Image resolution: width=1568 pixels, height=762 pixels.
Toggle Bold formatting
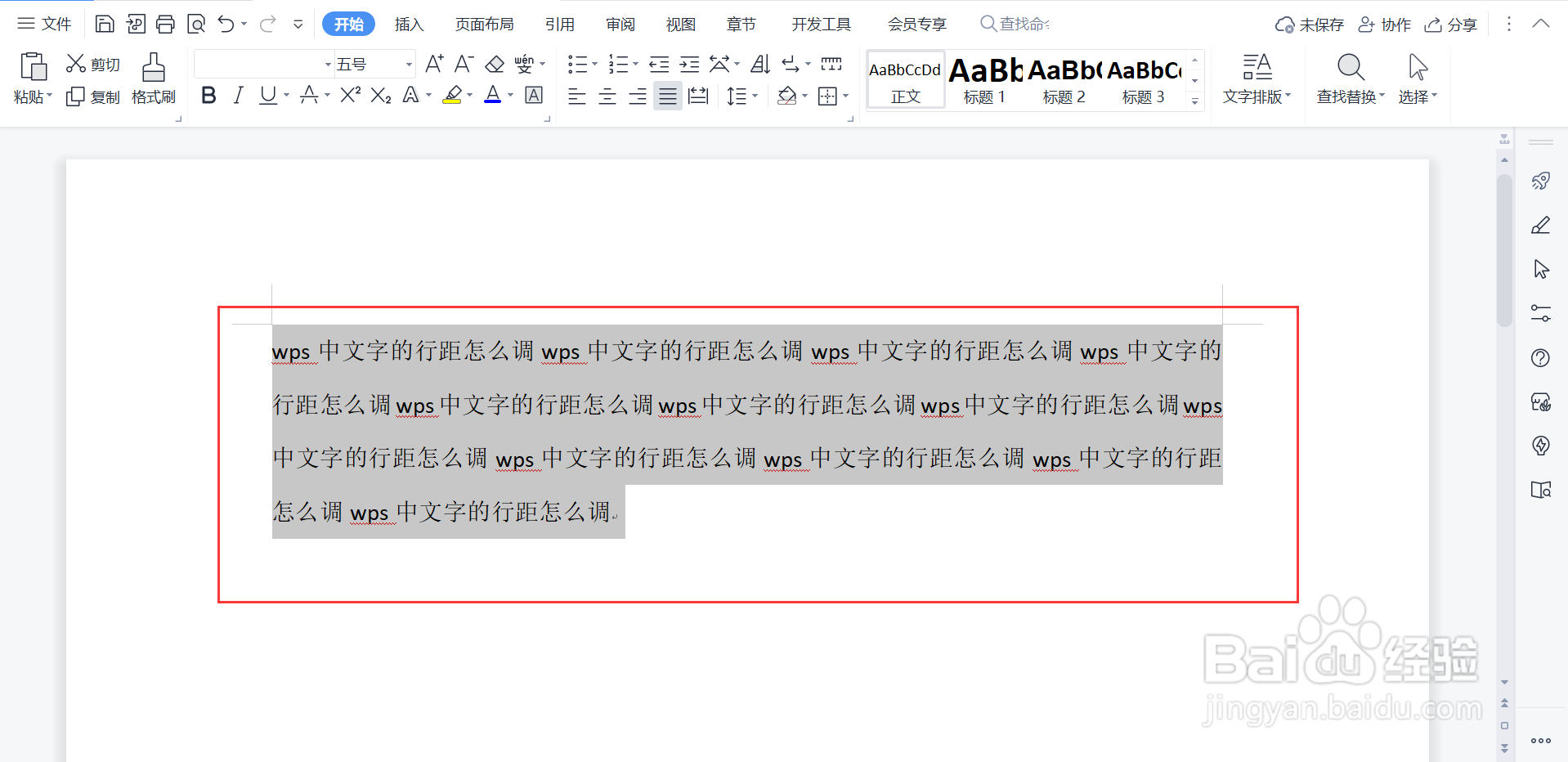[x=208, y=96]
